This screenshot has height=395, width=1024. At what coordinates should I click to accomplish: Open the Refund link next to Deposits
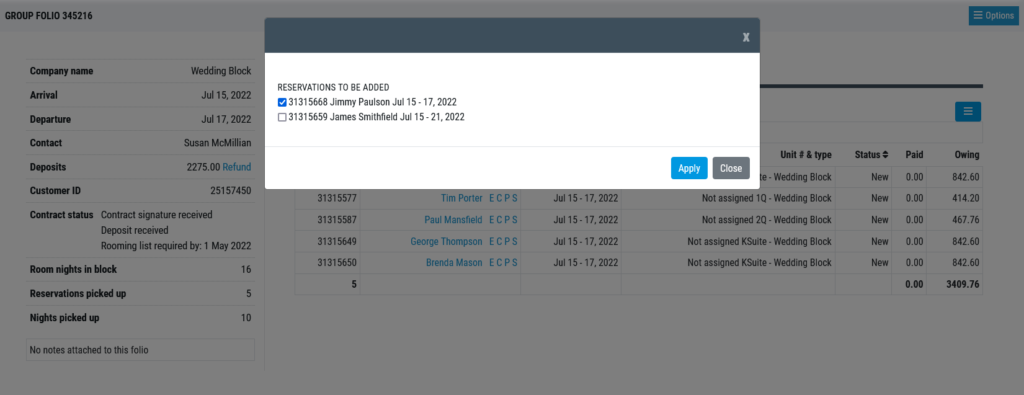(236, 167)
